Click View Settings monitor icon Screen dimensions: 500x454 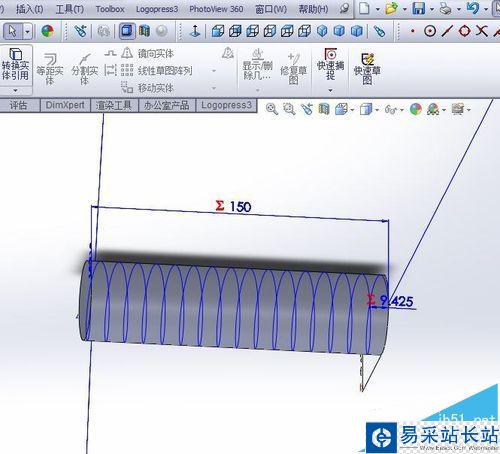coord(458,109)
